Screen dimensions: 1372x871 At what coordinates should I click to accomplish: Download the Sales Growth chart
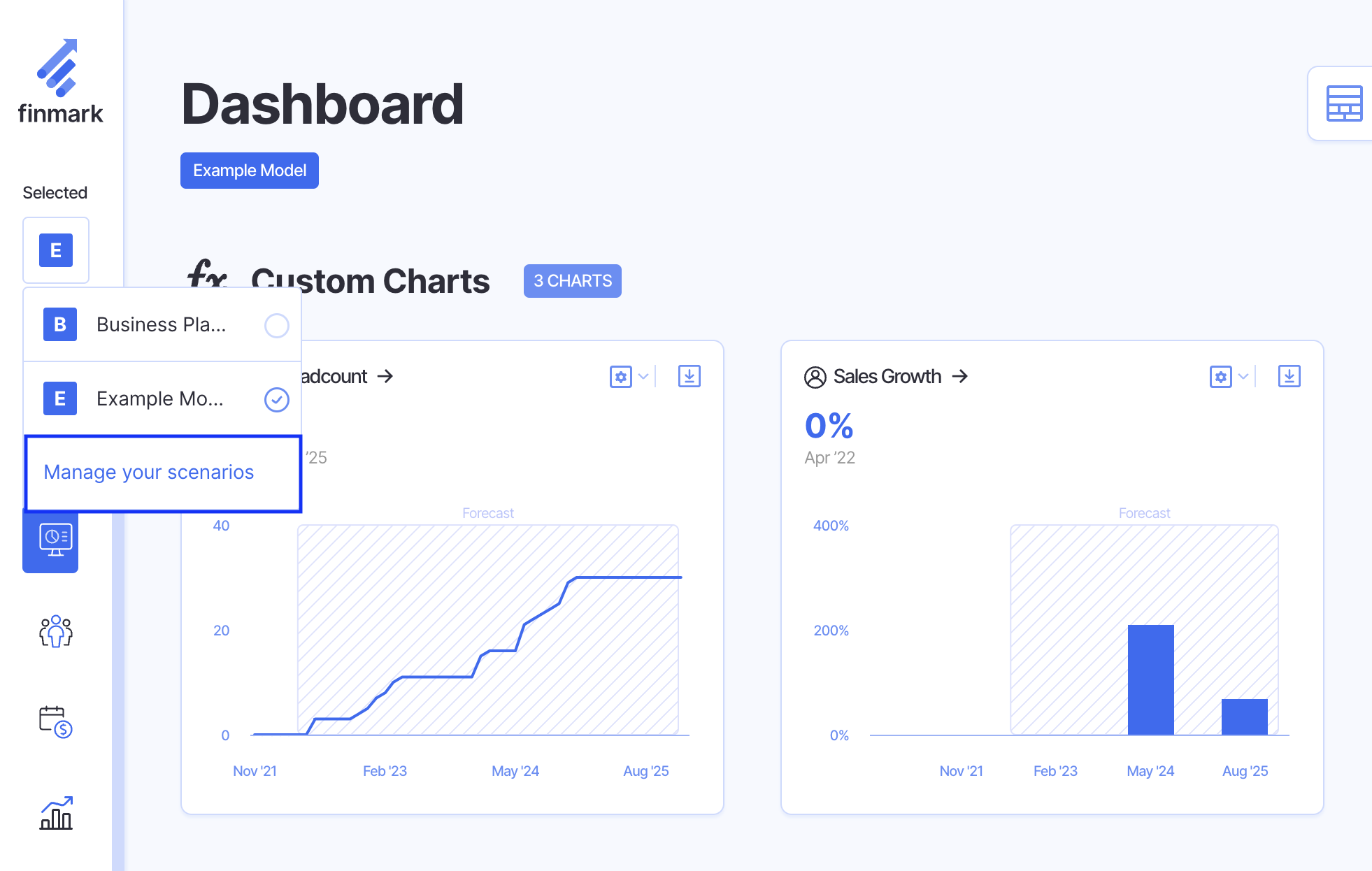pos(1289,376)
